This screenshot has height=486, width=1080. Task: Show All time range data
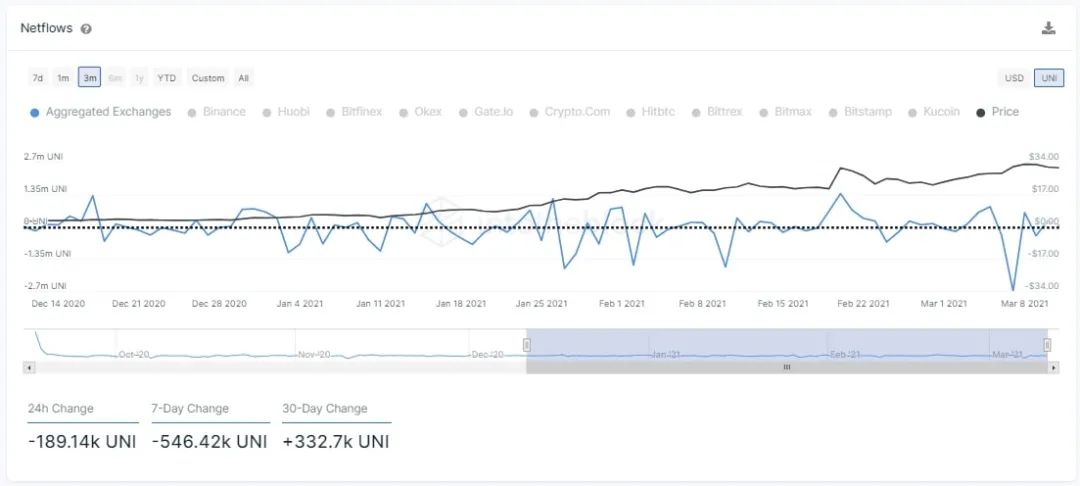click(243, 78)
